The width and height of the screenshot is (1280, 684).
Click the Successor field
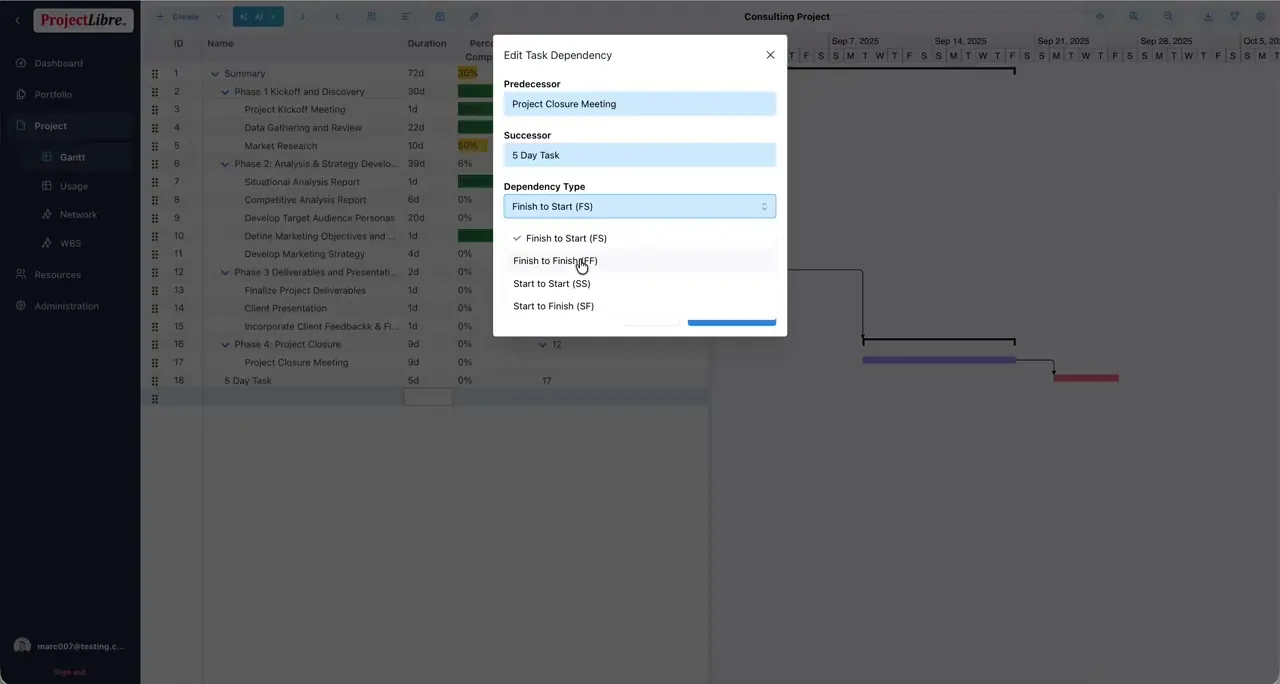640,155
